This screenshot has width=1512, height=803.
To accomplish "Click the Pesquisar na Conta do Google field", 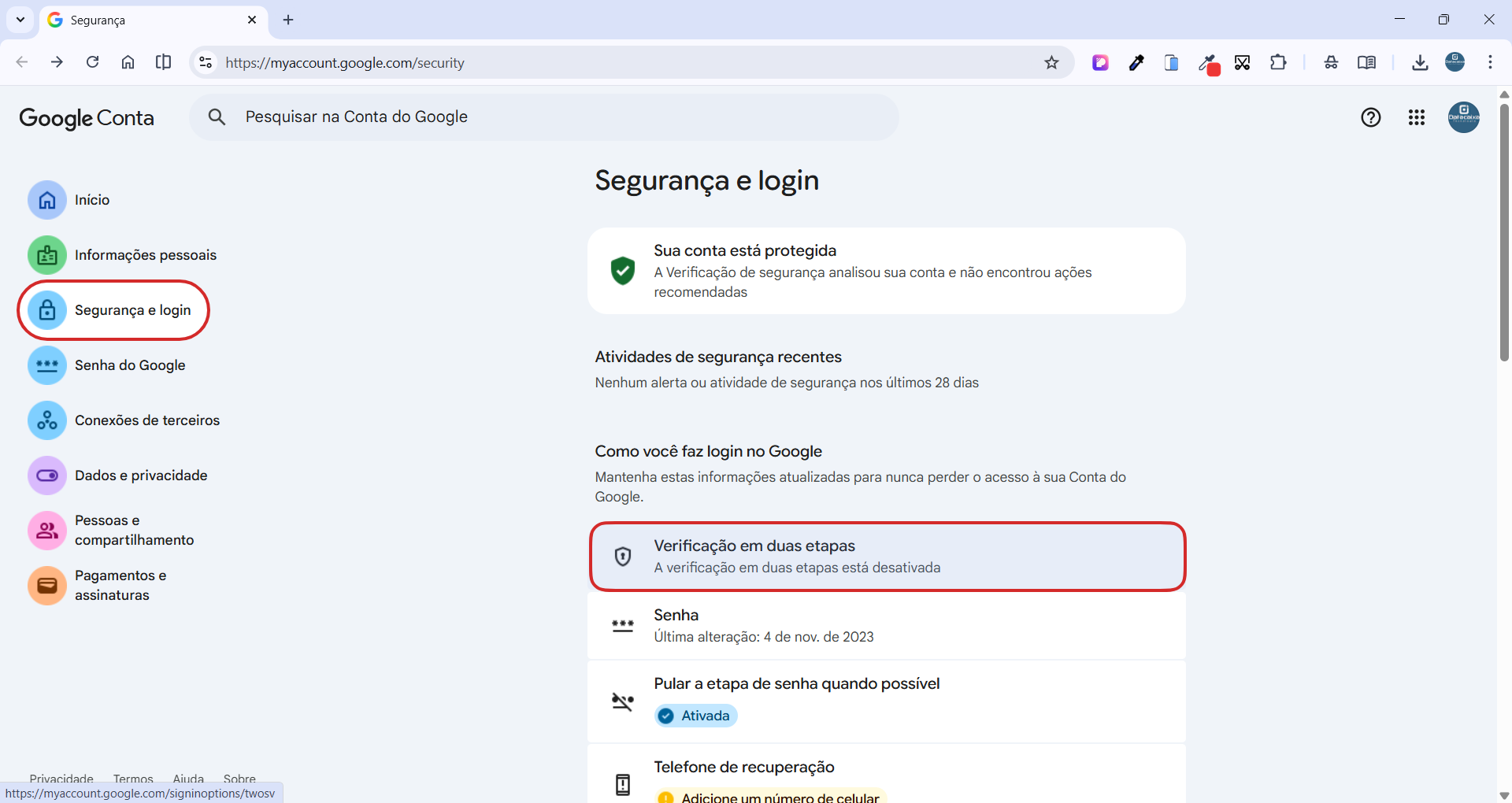I will (543, 117).
